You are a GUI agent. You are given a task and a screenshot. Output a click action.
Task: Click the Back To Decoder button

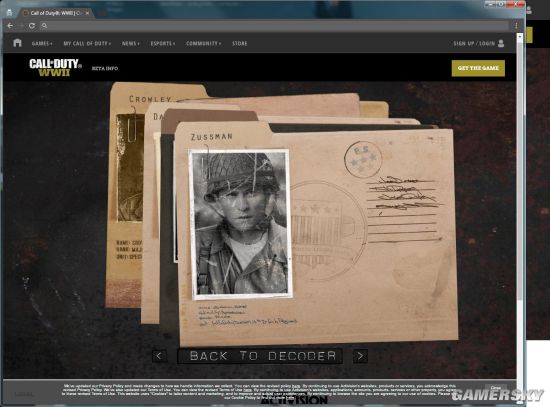point(260,356)
